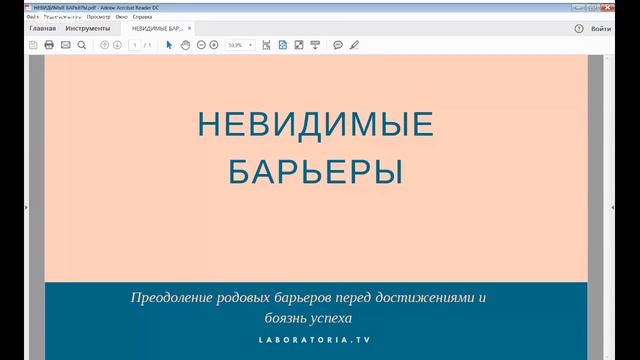This screenshot has width=640, height=360.
Task: Open the Просмотр menu
Action: [x=98, y=17]
